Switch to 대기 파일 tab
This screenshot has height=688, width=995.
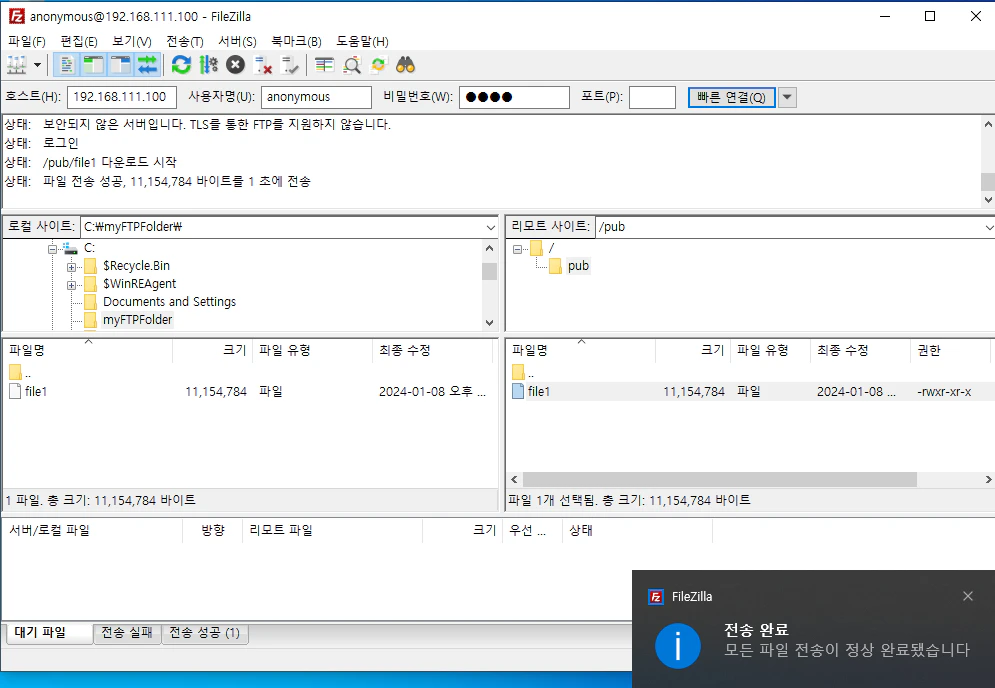(48, 633)
